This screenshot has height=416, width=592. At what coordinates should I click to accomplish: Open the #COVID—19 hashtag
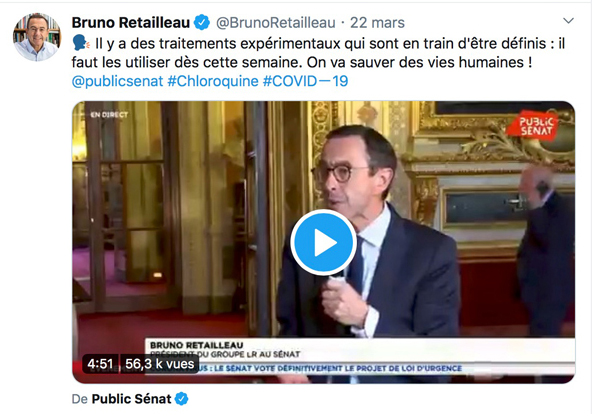pos(305,81)
